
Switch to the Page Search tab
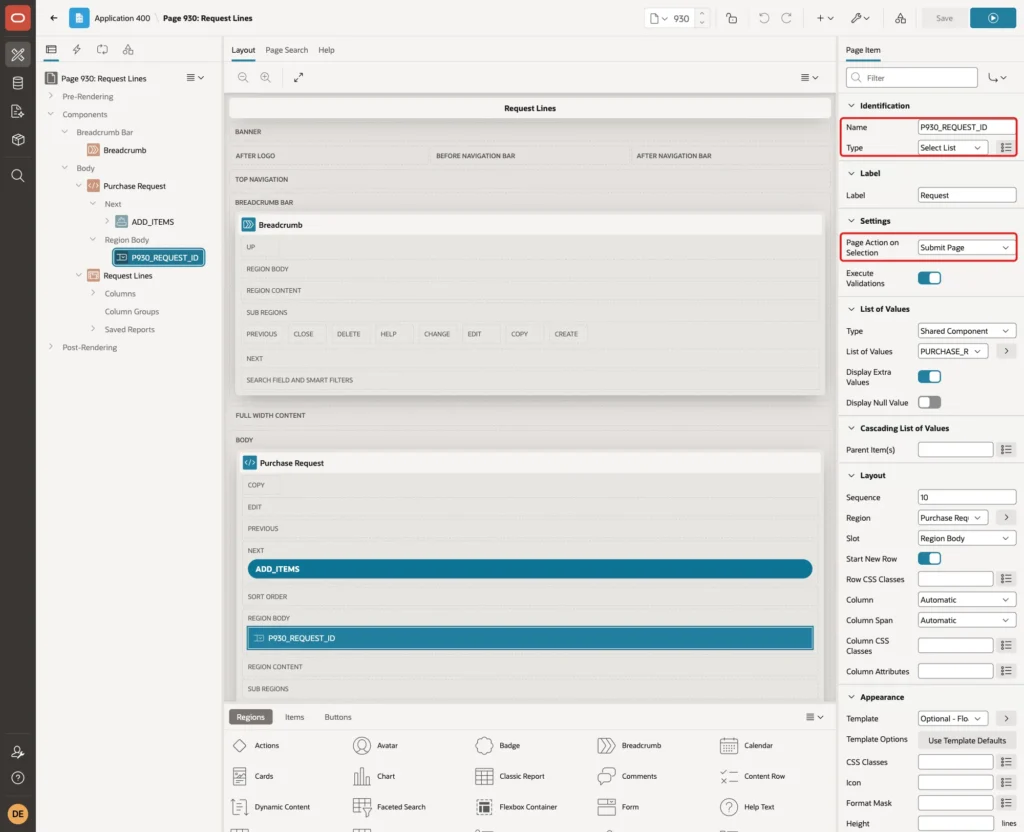[286, 50]
